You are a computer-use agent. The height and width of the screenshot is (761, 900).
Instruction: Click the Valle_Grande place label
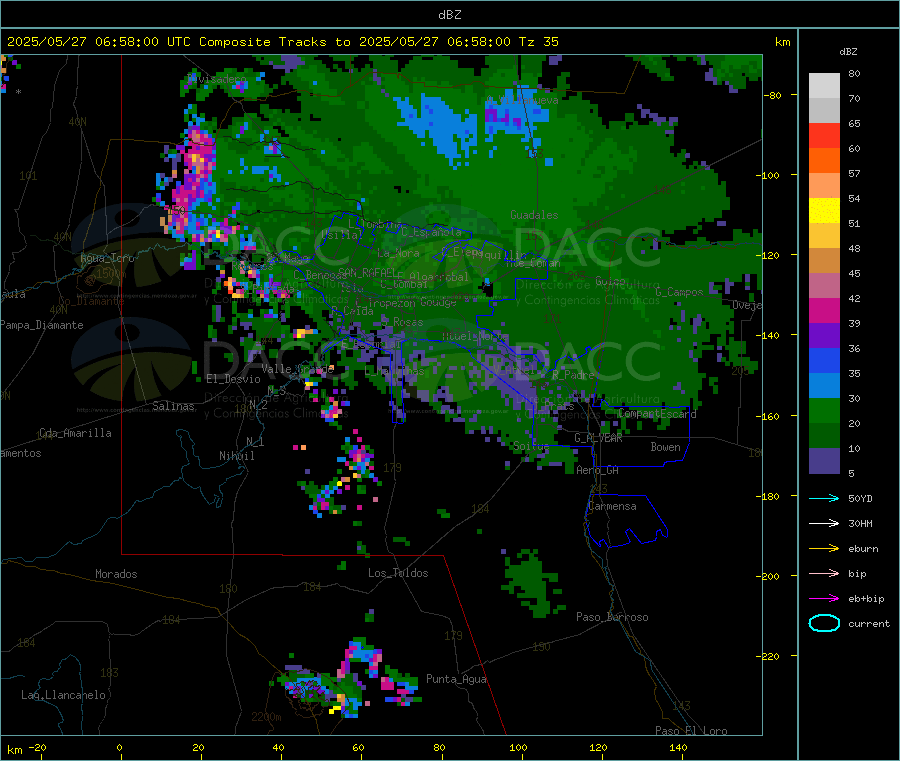pos(298,369)
